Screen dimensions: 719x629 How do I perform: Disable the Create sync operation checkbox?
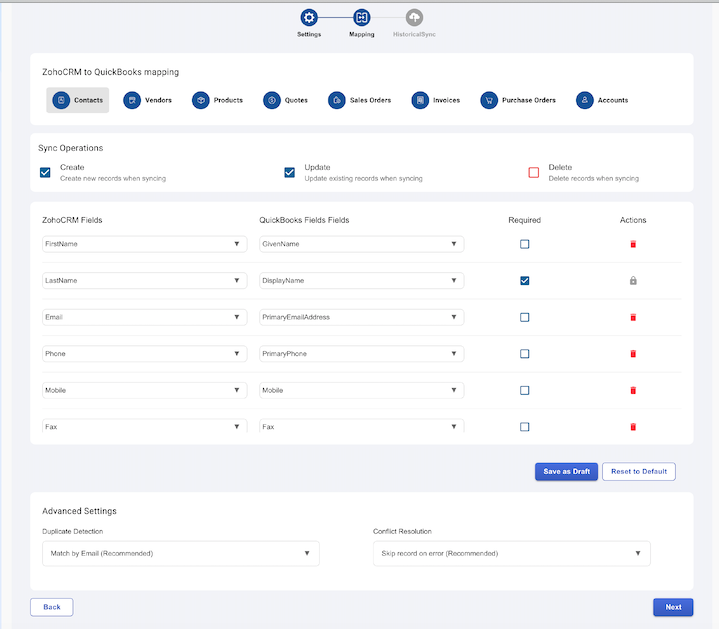pyautogui.click(x=45, y=172)
